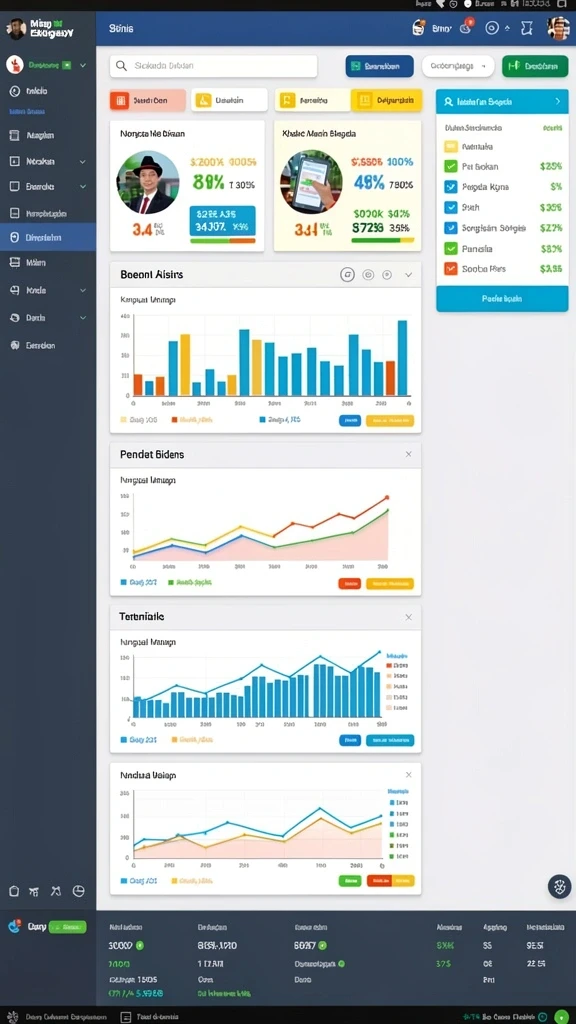Expand the sidebar item with chevron below Magian
The image size is (576, 1024).
[48, 161]
